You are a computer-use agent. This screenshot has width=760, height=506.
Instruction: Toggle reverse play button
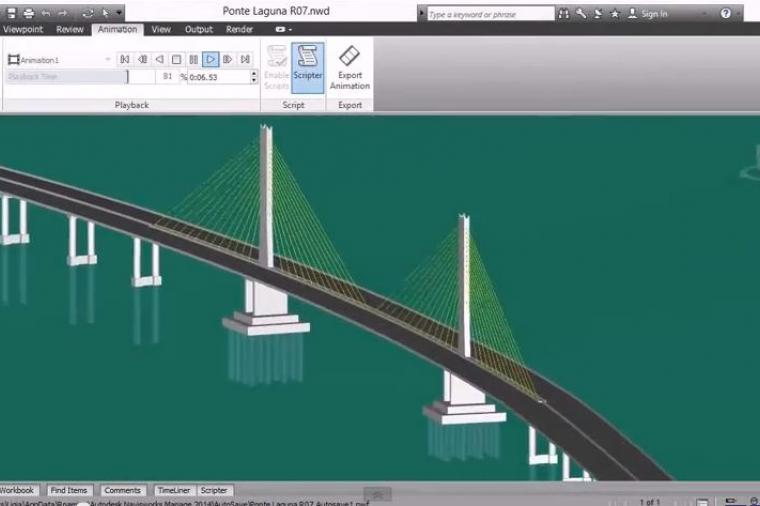(x=159, y=60)
